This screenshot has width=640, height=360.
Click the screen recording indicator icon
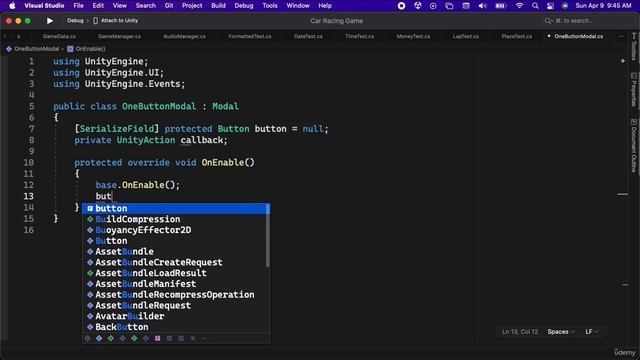coord(401,6)
